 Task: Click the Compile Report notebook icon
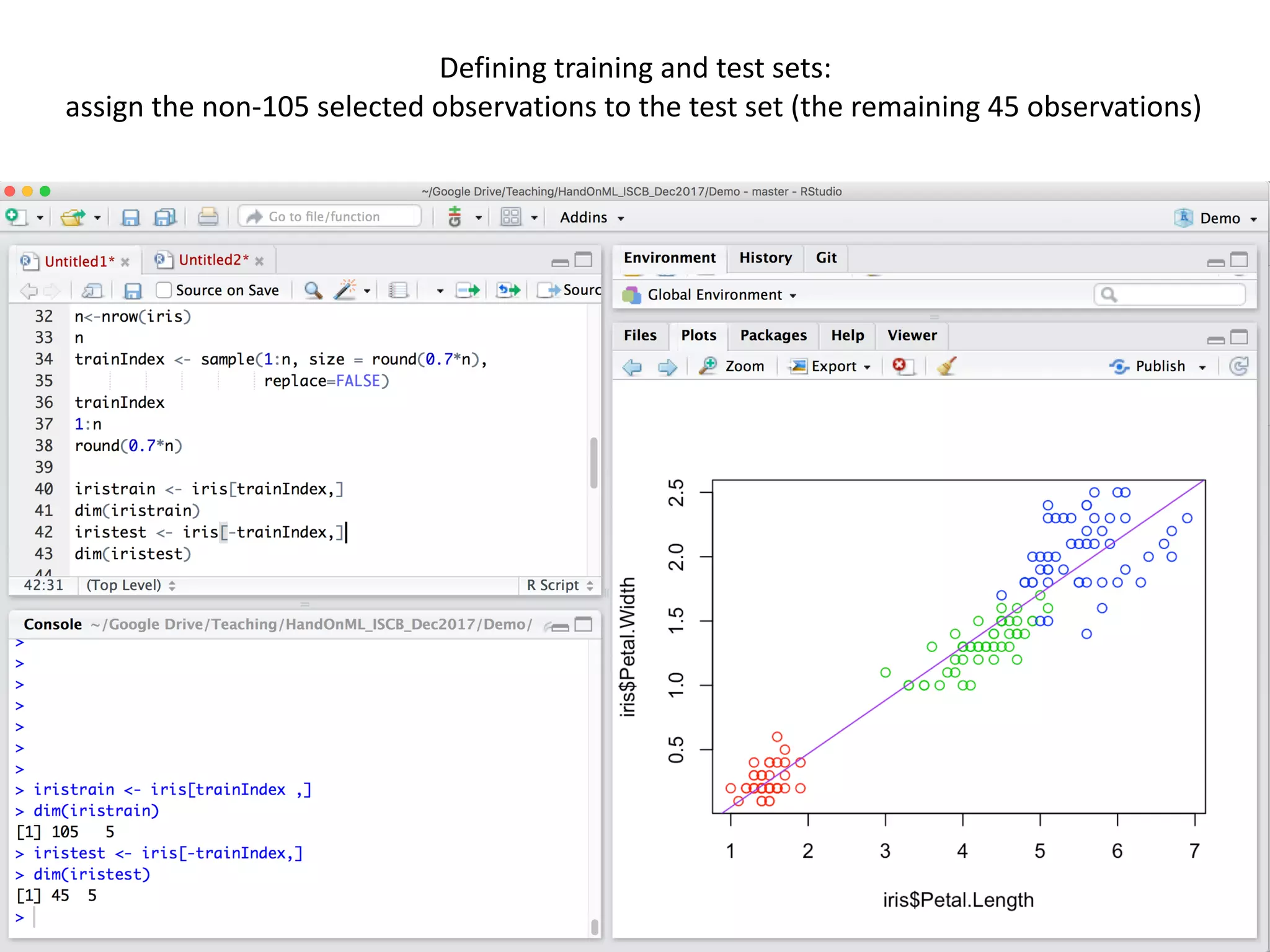point(398,290)
